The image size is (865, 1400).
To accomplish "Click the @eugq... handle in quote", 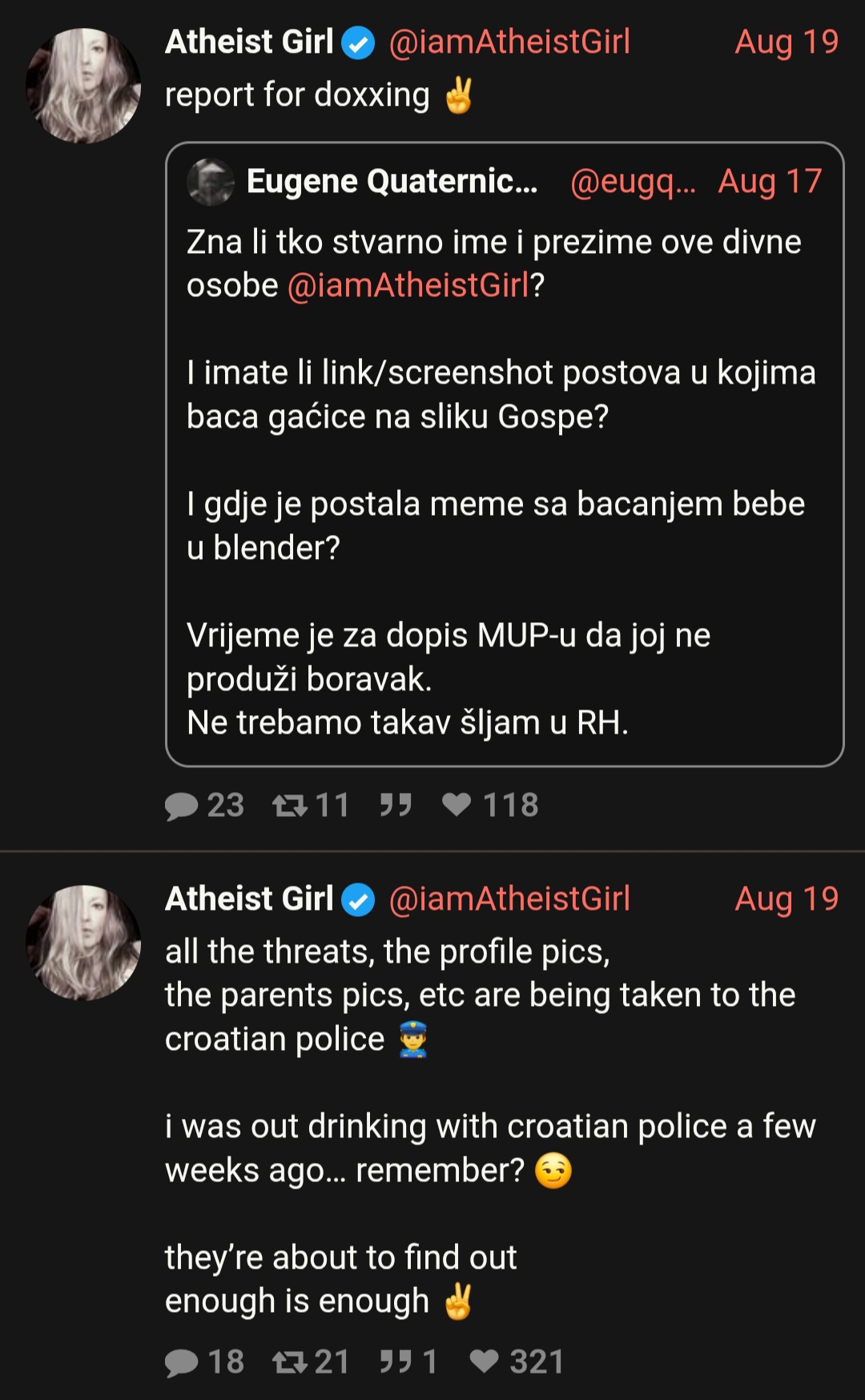I will pos(633,182).
